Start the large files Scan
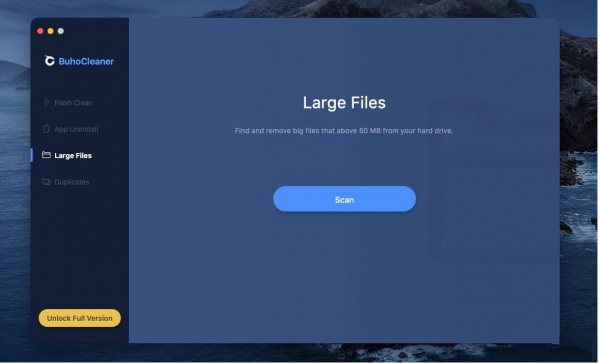 344,199
